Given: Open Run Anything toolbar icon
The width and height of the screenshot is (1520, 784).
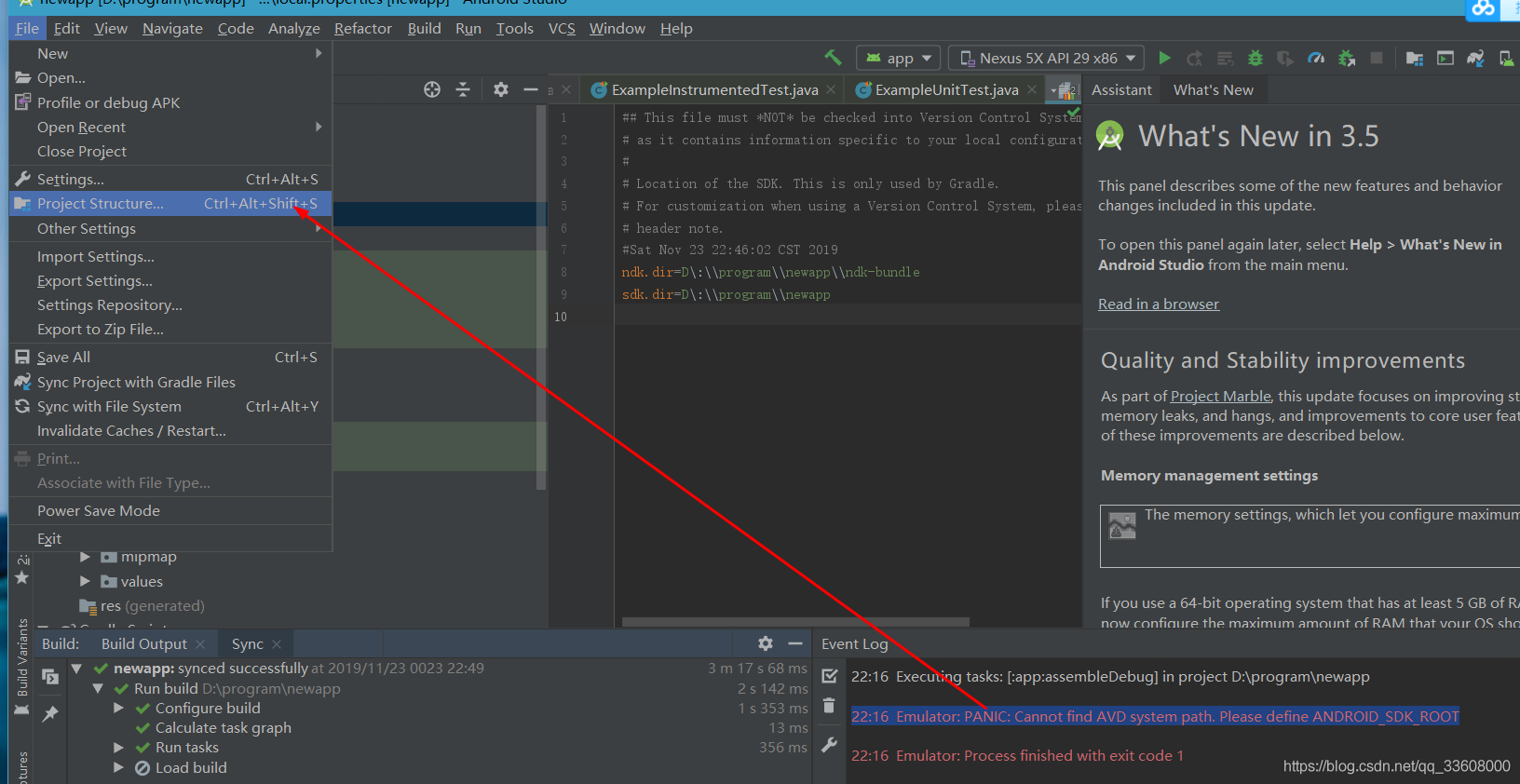Looking at the screenshot, I should pos(1445,59).
